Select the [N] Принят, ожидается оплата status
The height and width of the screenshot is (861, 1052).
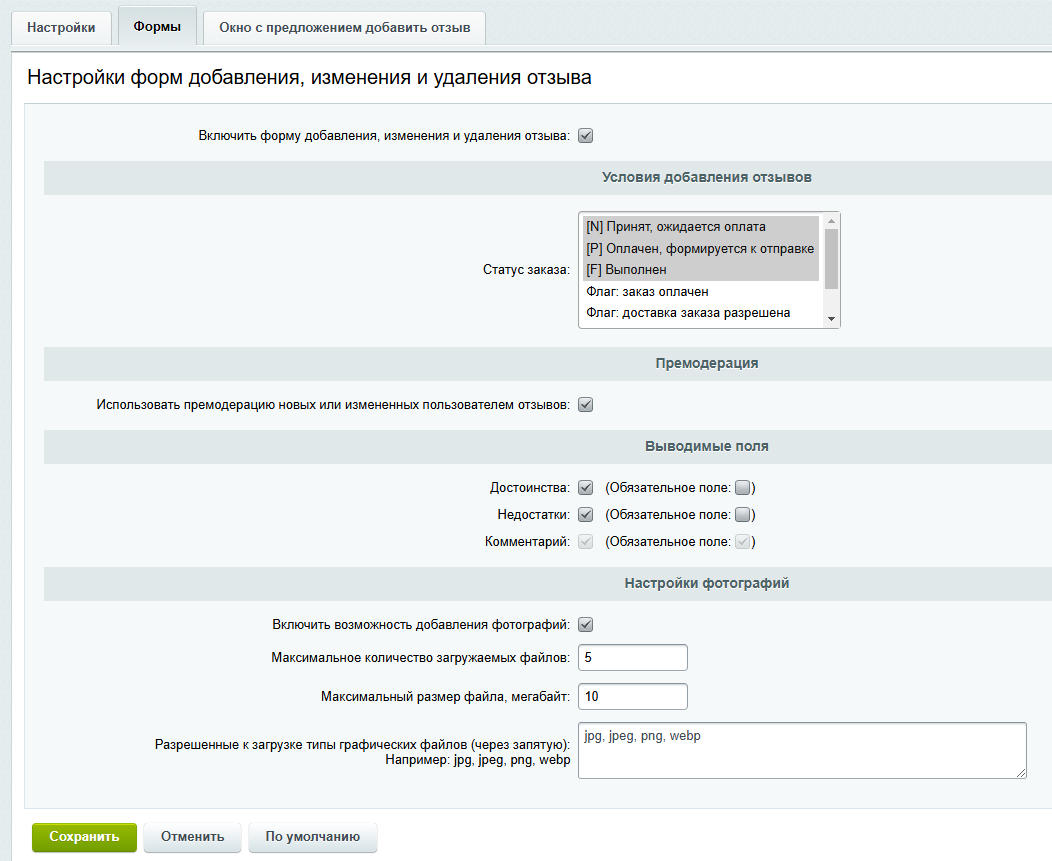700,227
